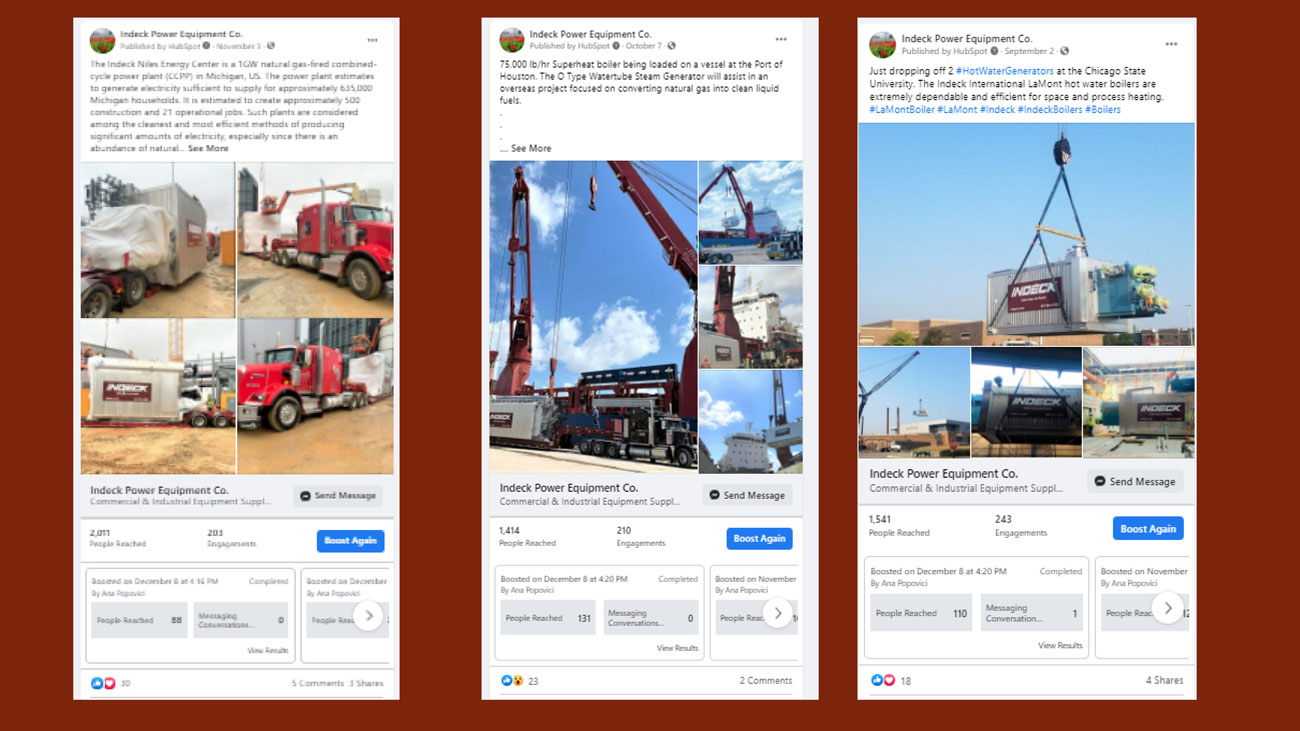Image resolution: width=1300 pixels, height=731 pixels.
Task: Show next boost card in September 2 post
Action: click(1167, 608)
